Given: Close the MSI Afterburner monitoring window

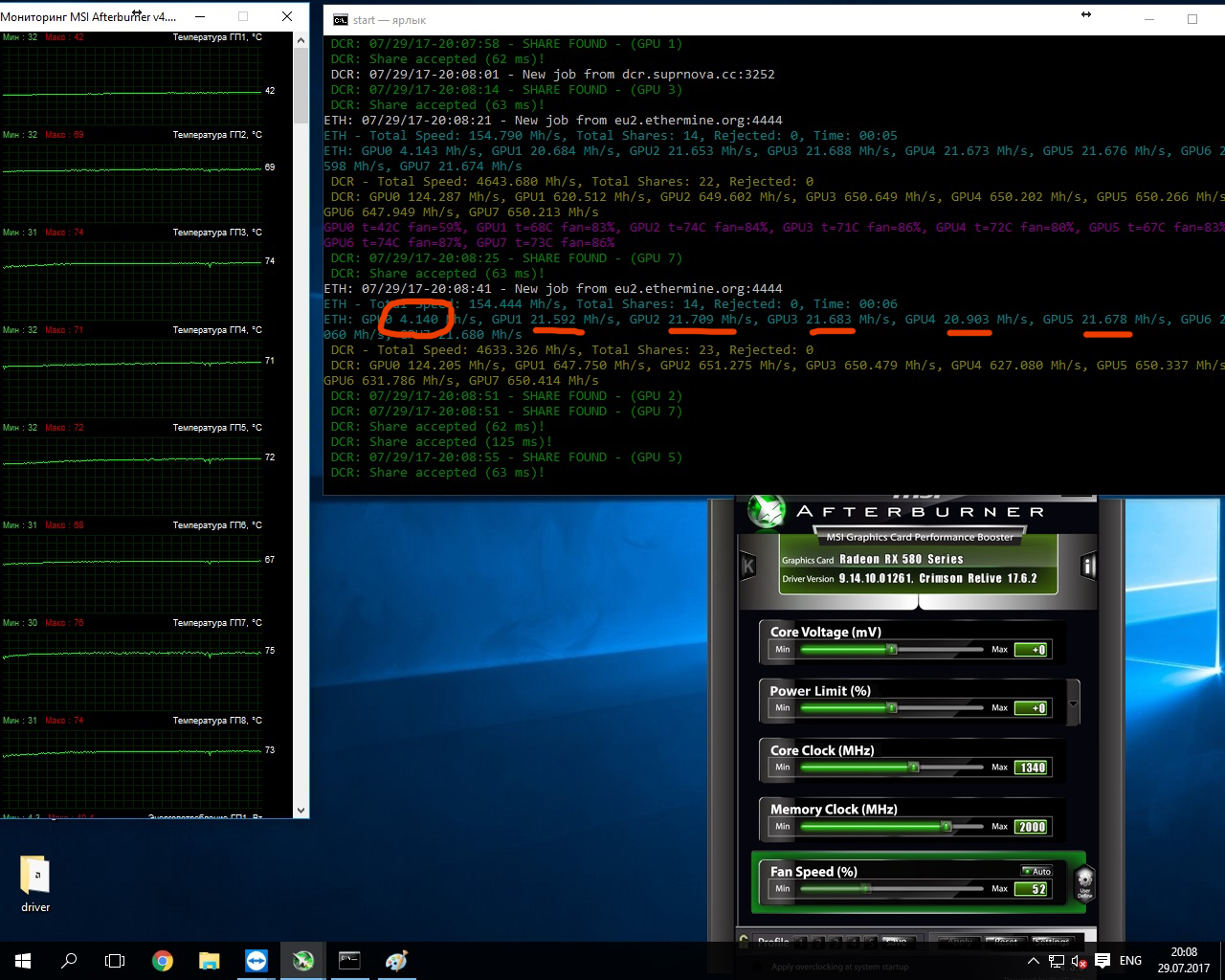Looking at the screenshot, I should (x=287, y=16).
